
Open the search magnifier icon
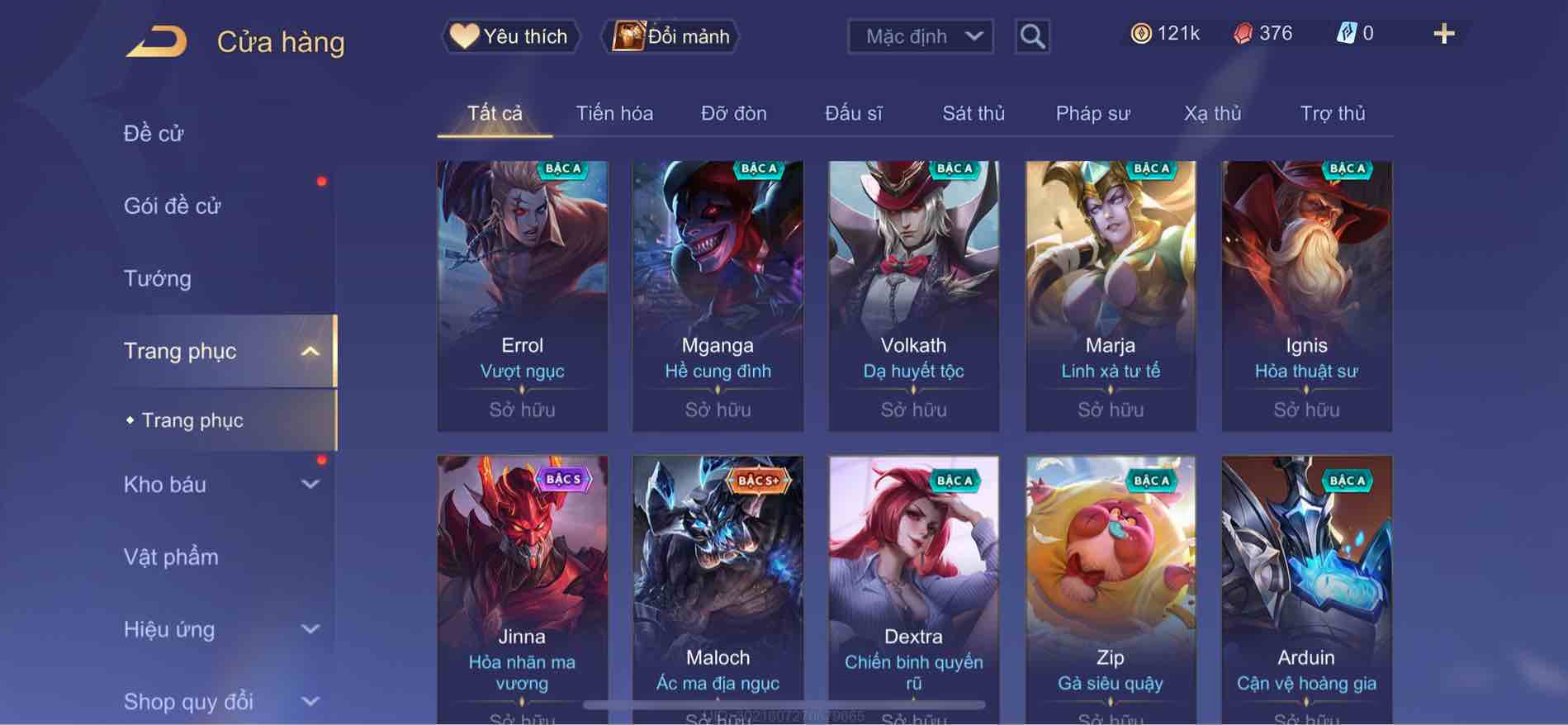(x=1032, y=36)
